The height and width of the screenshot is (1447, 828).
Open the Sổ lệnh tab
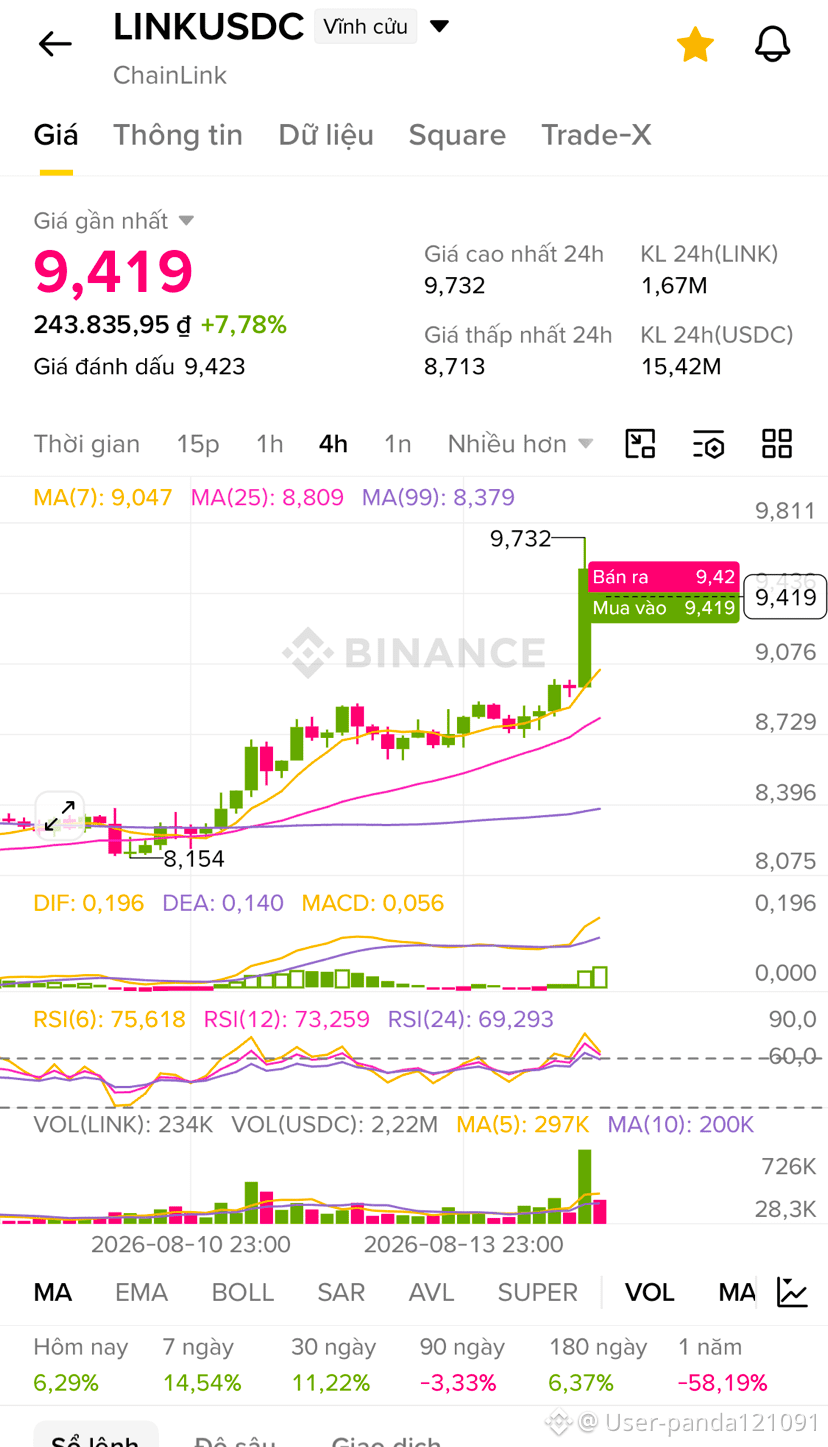95,1438
